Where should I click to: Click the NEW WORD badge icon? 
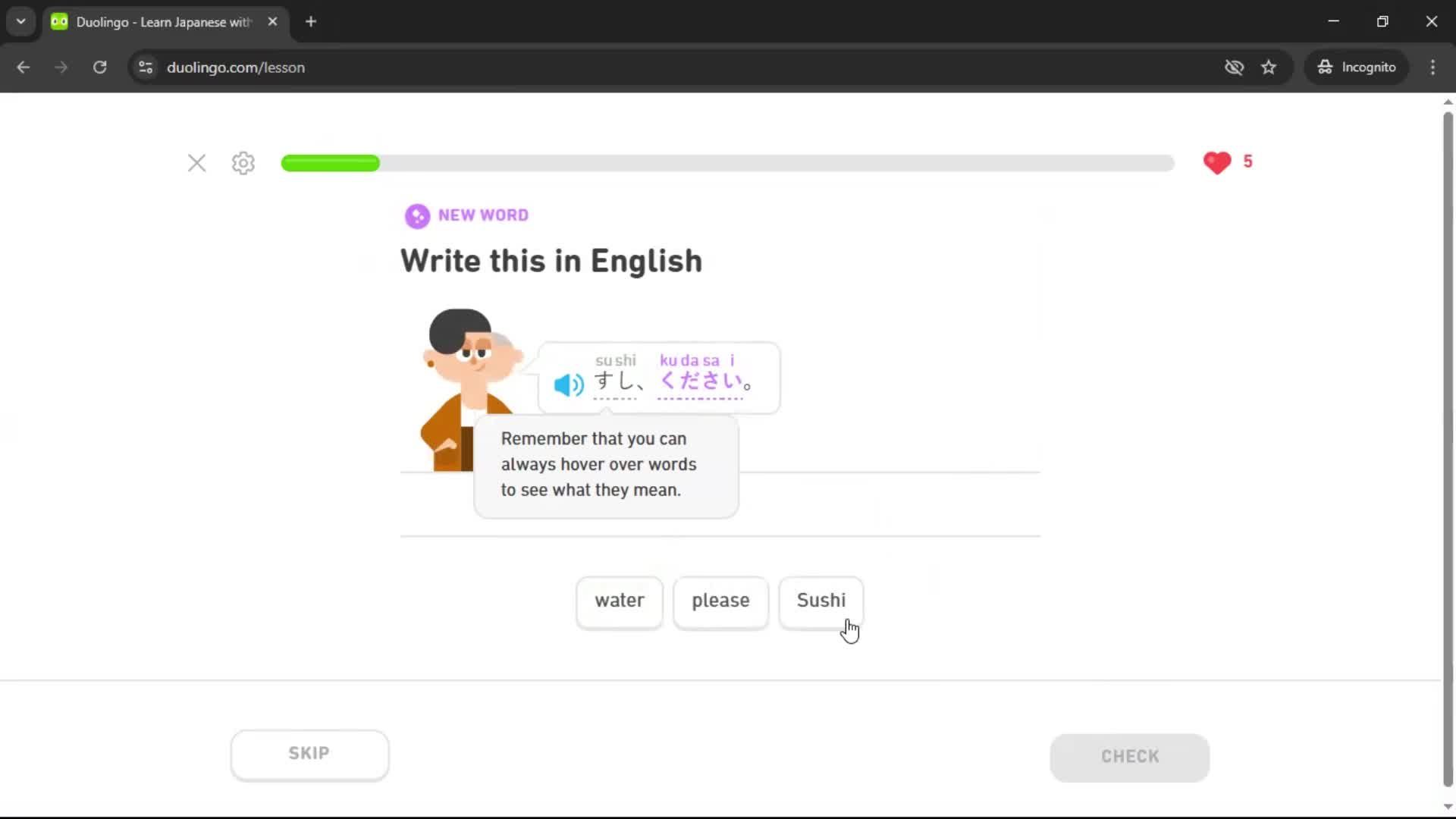[418, 215]
